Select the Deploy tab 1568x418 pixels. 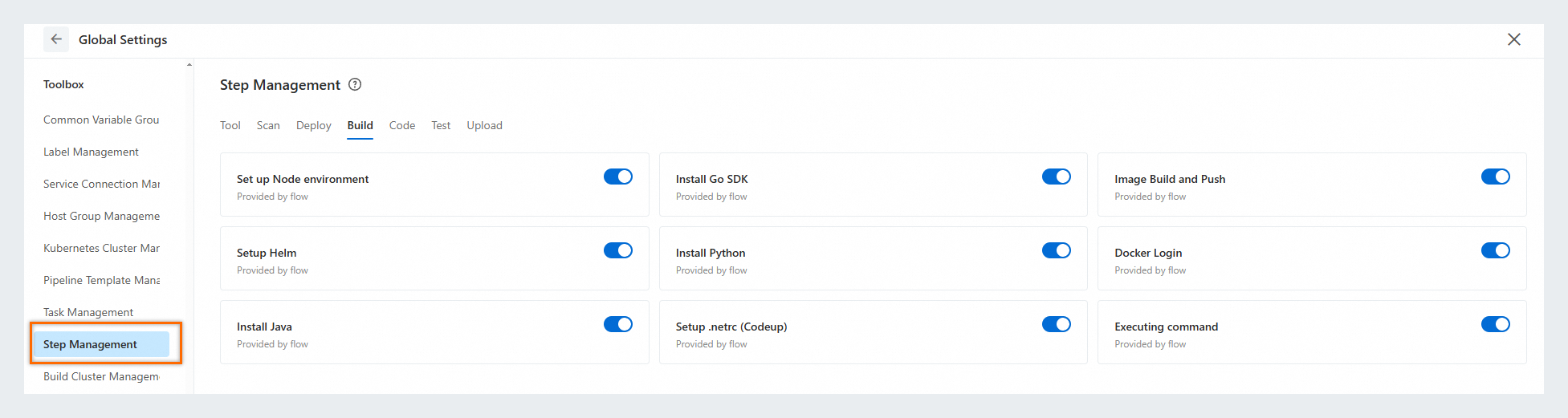313,125
